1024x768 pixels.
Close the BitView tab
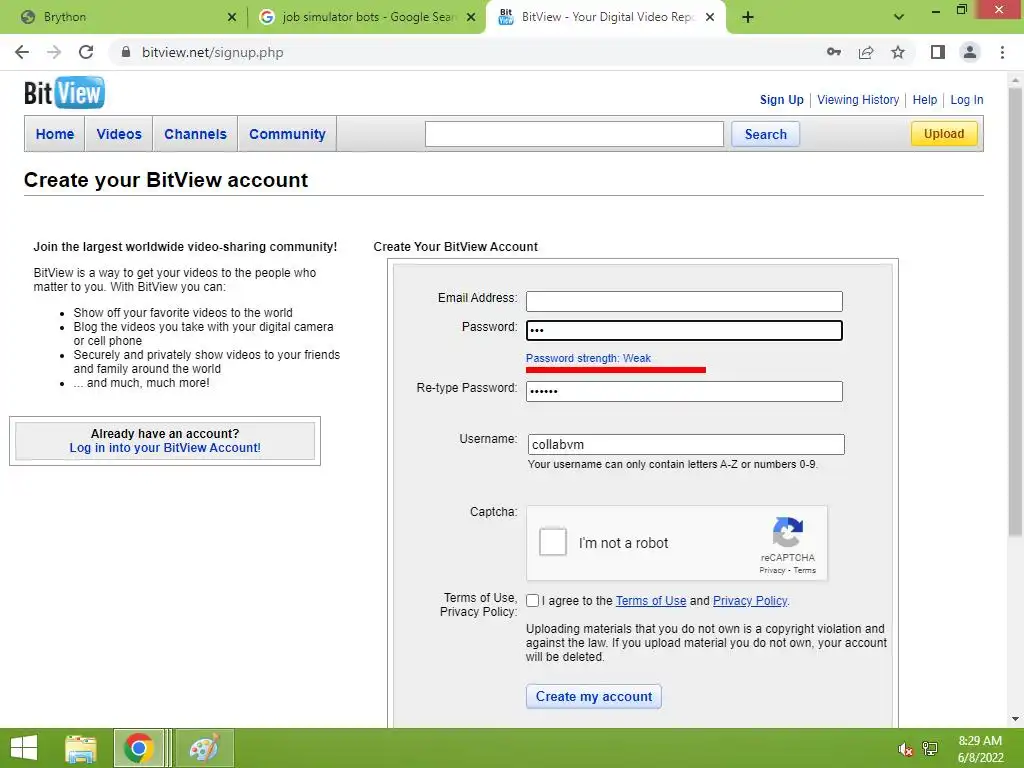tap(710, 17)
